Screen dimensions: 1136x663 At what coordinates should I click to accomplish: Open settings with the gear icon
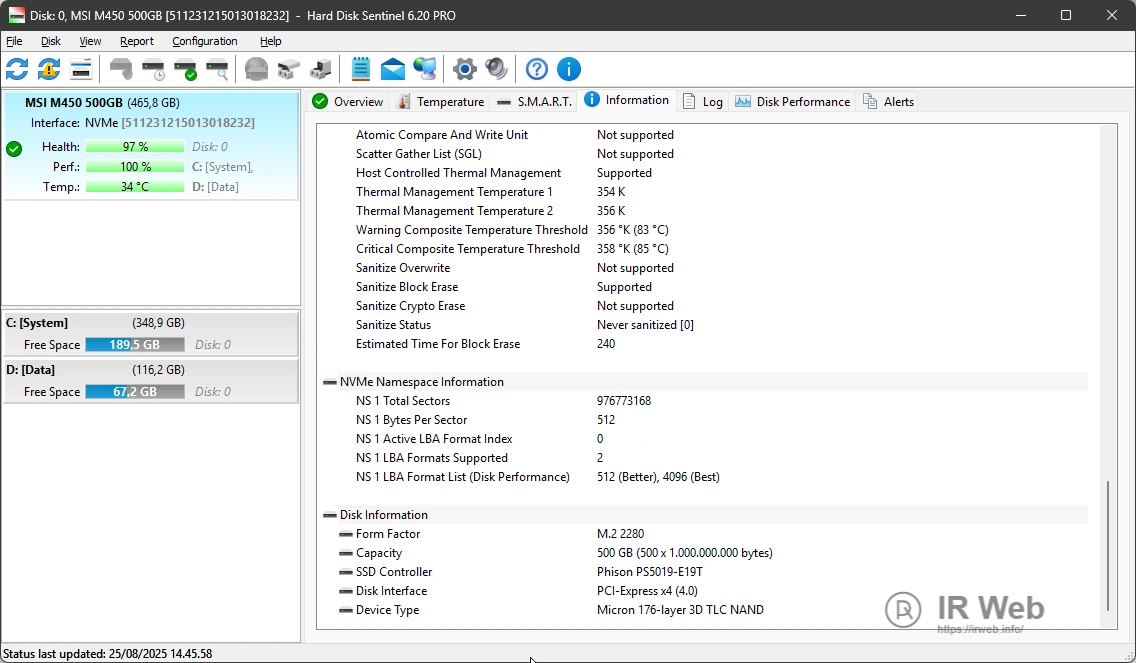pos(464,69)
